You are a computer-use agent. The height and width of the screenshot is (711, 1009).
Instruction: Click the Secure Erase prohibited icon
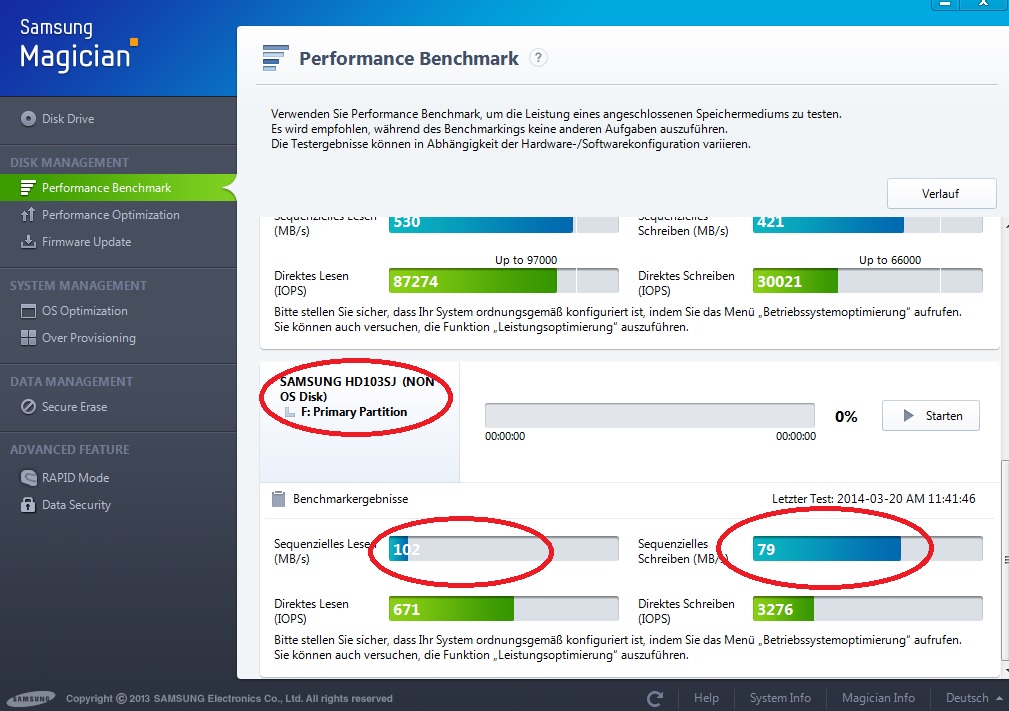pos(28,407)
